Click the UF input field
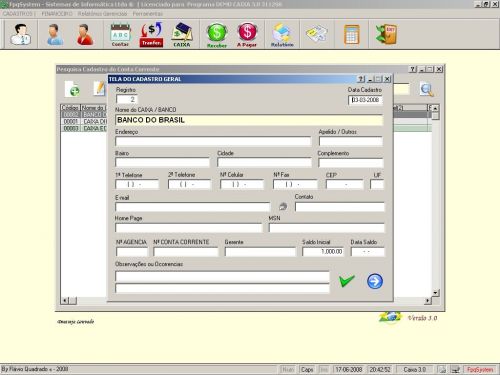The height and width of the screenshot is (375, 500). 377,184
